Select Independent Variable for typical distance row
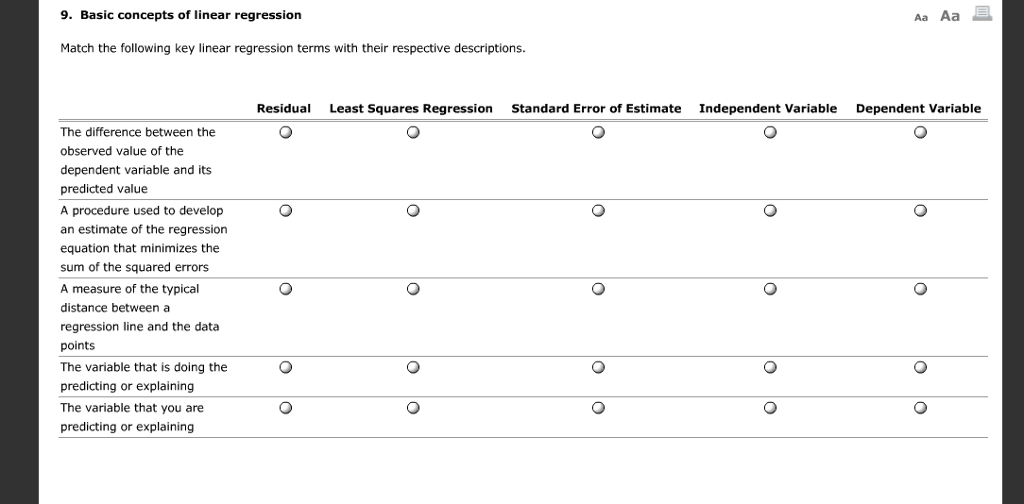This screenshot has width=1024, height=504. (770, 289)
